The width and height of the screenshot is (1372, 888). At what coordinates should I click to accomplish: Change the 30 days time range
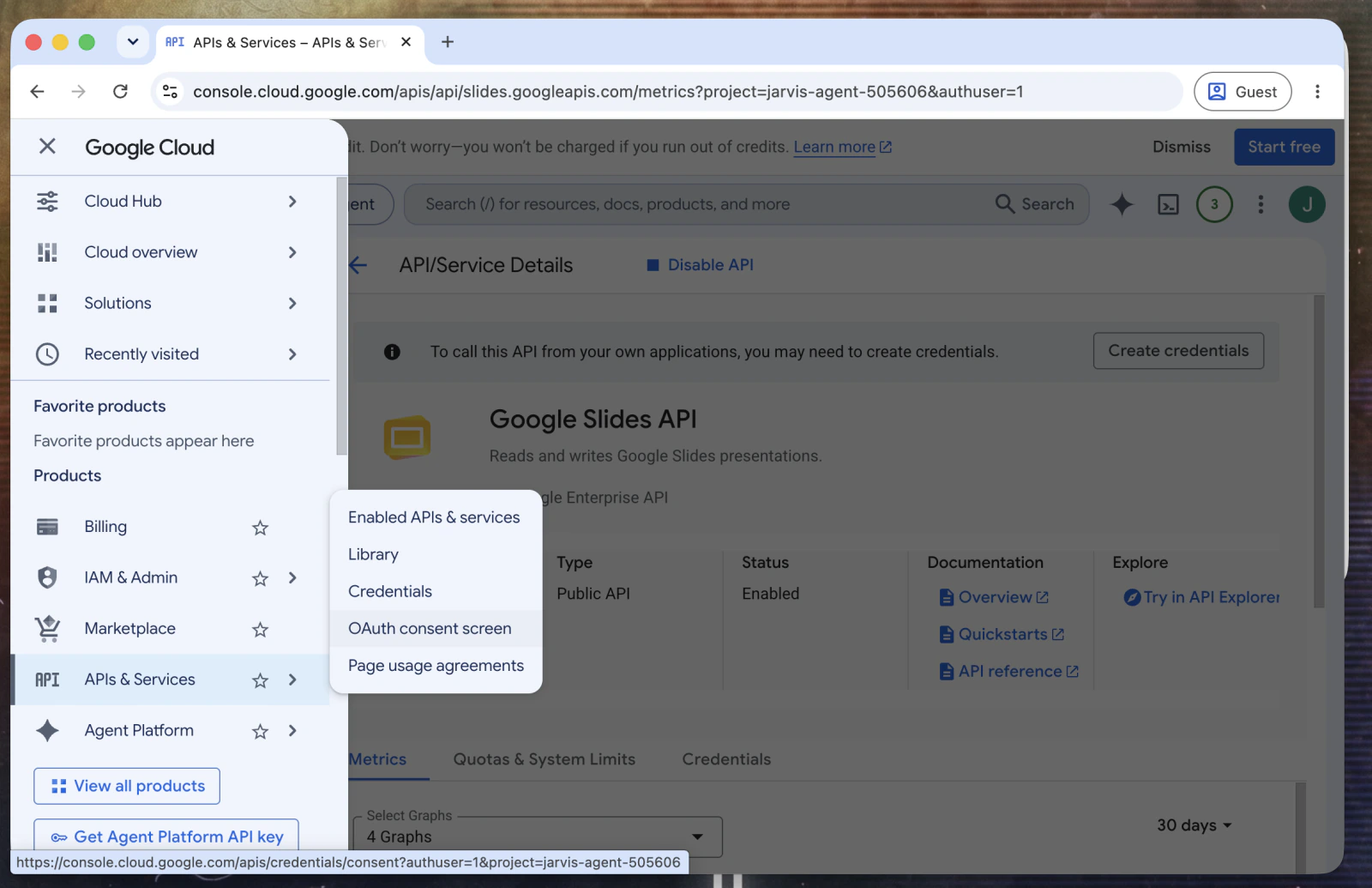pos(1194,825)
